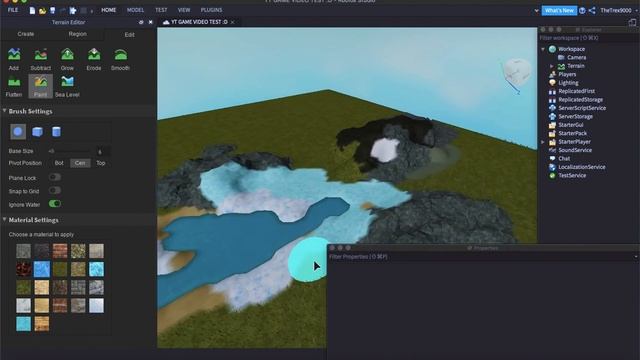Pick the red-black Cracked Lava material swatch
The image size is (640, 360).
(23, 269)
